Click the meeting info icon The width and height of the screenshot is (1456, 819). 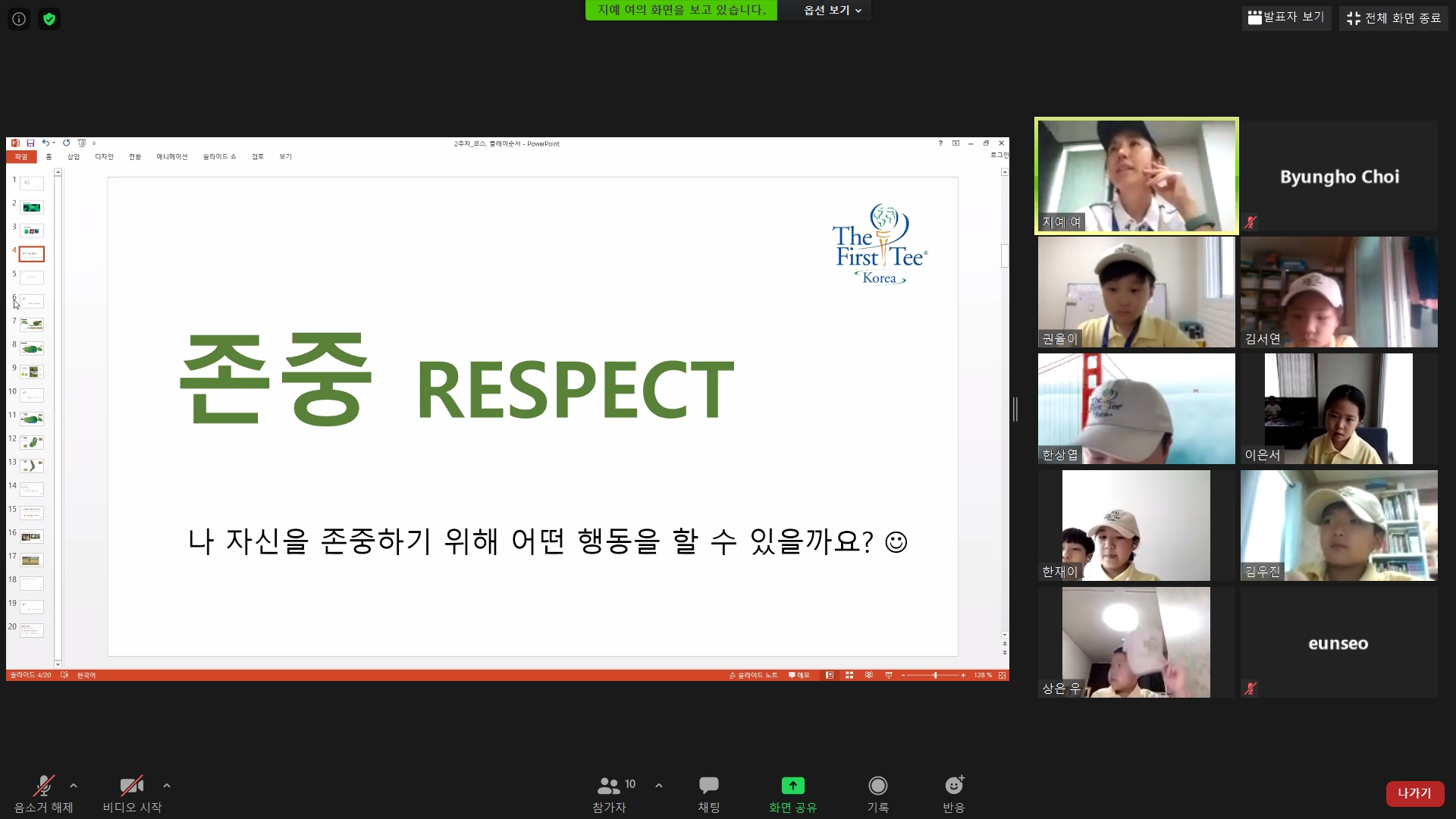point(19,19)
